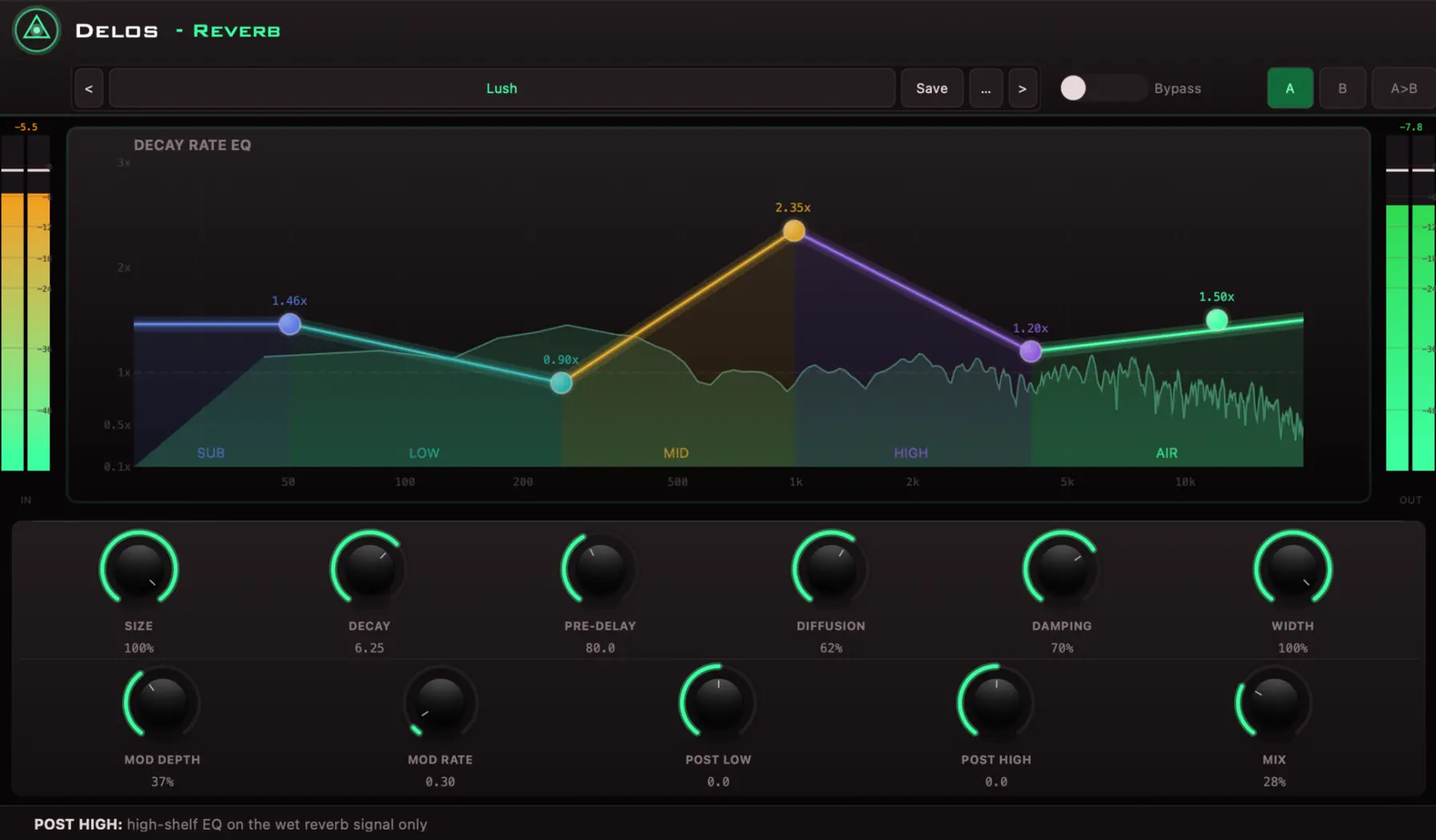Click the MOD RATE knob

pos(440,703)
